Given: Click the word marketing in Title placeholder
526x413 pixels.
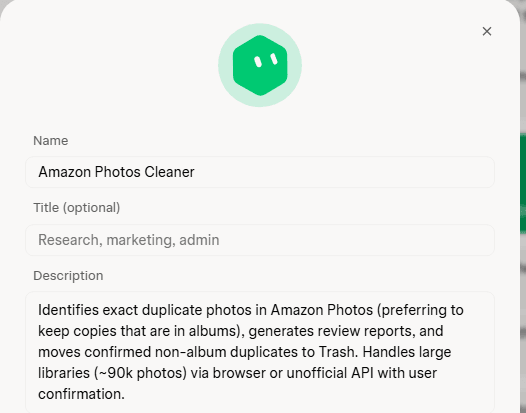Looking at the screenshot, I should (141, 240).
